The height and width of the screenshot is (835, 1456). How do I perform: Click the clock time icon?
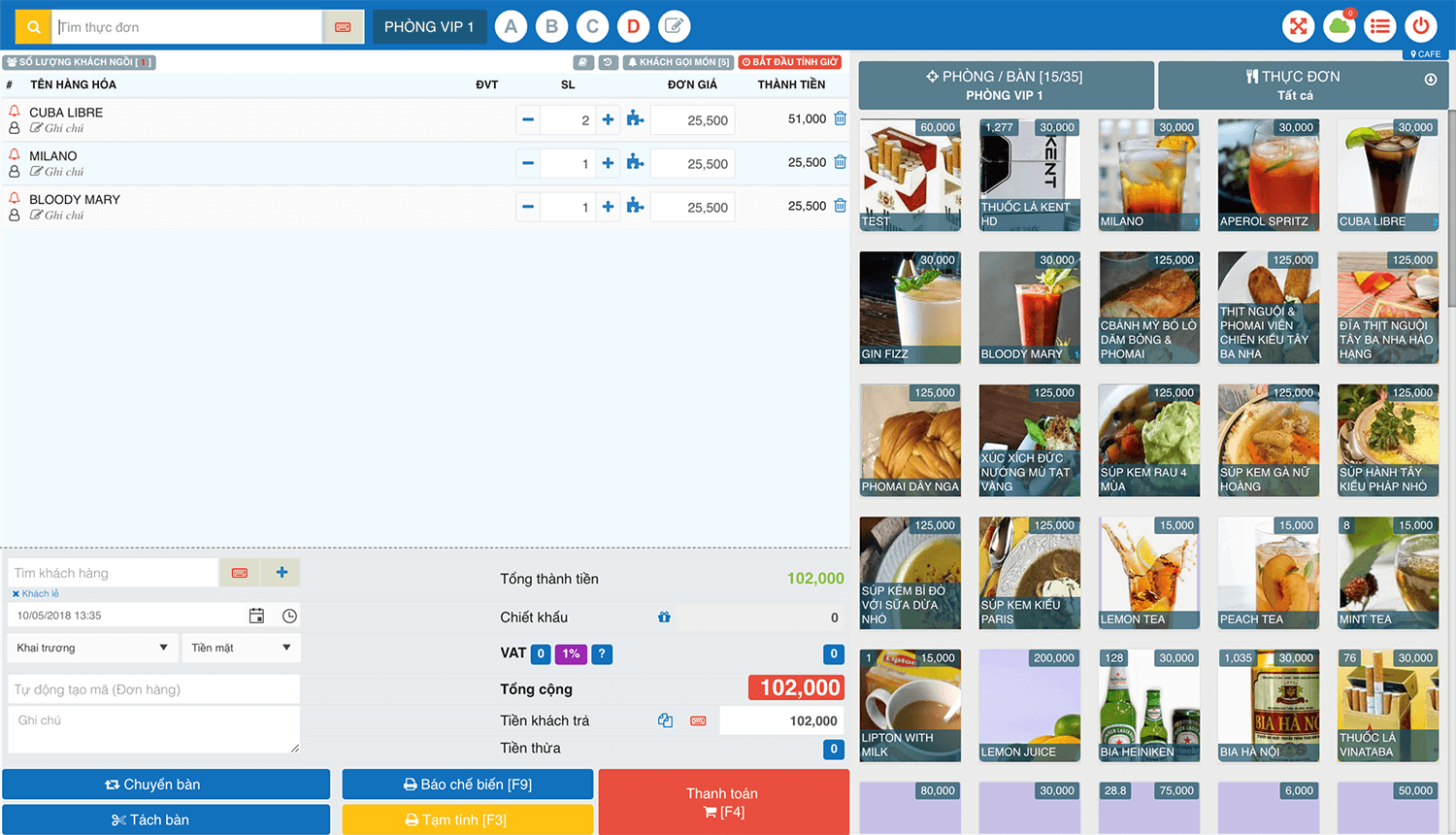tap(289, 616)
